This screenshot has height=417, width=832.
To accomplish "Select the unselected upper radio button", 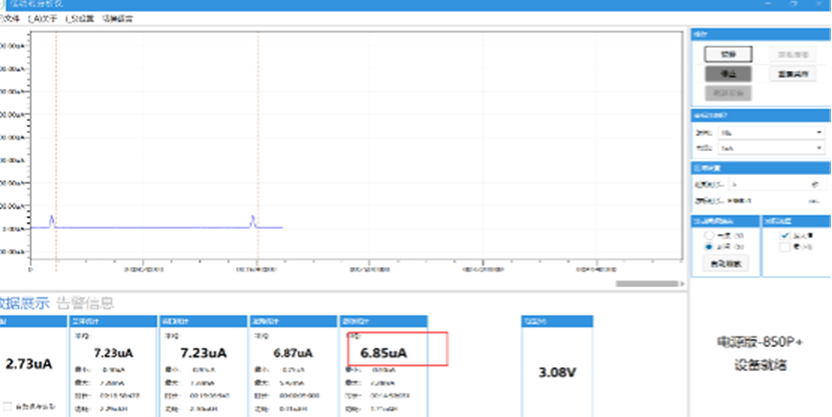I will click(x=709, y=234).
